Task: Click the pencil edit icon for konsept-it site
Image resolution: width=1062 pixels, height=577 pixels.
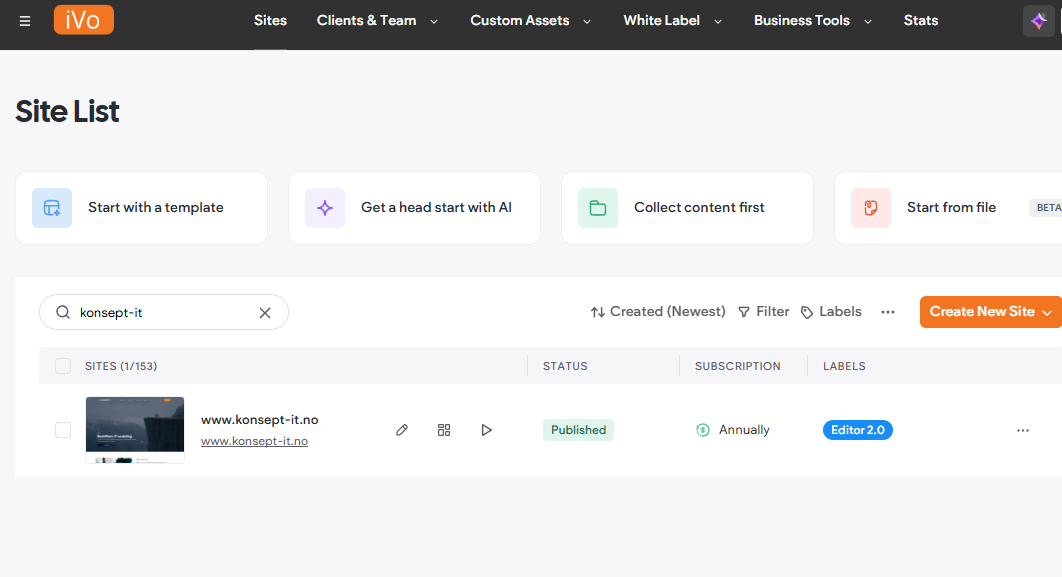Action: pyautogui.click(x=402, y=430)
